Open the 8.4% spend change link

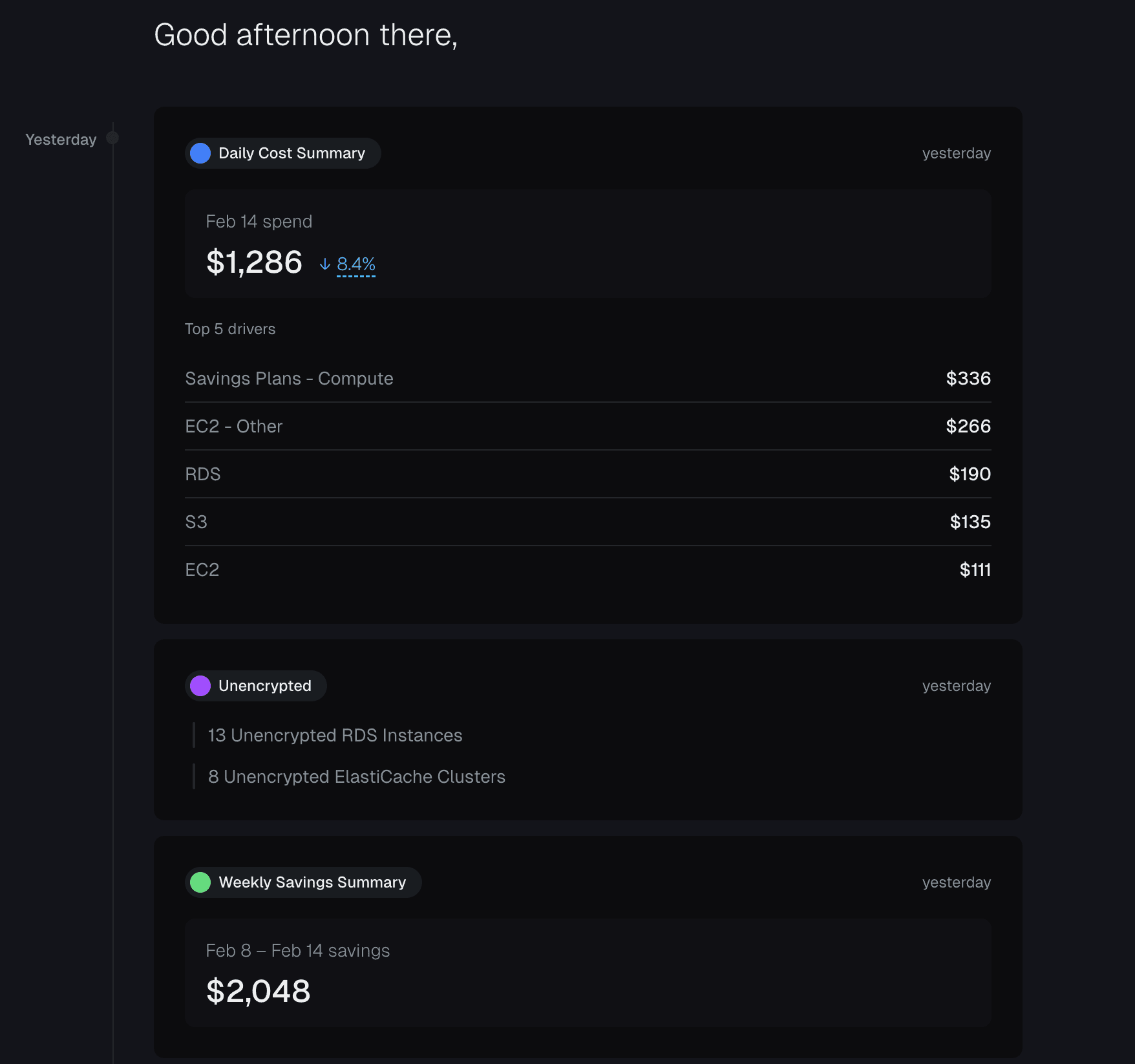tap(356, 264)
